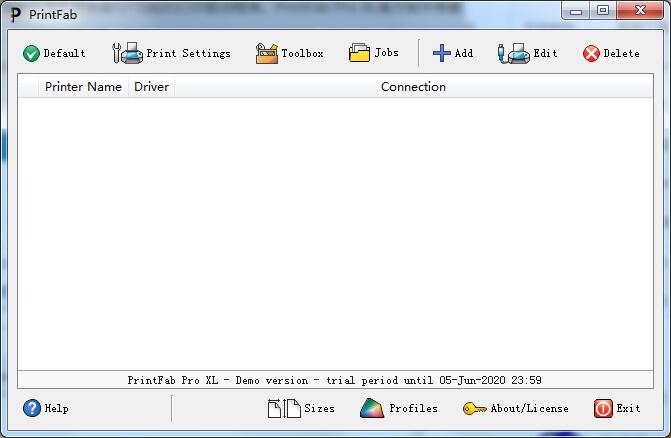Click the red Exit power icon
The width and height of the screenshot is (671, 438).
click(603, 408)
